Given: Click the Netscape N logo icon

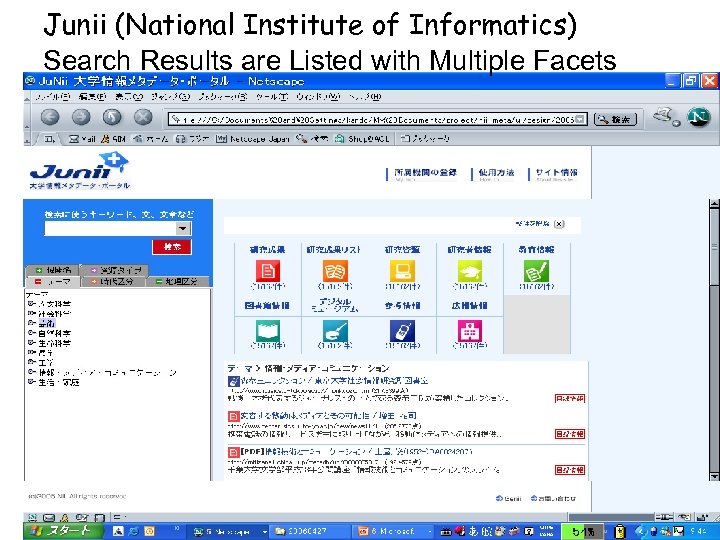Looking at the screenshot, I should coord(698,117).
